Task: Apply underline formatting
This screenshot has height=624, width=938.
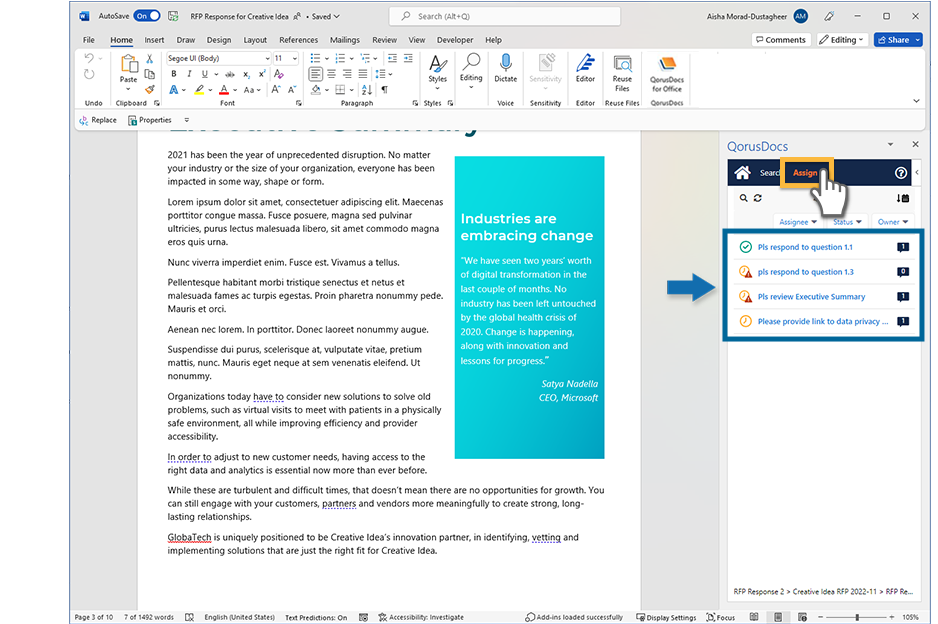Action: (x=205, y=74)
